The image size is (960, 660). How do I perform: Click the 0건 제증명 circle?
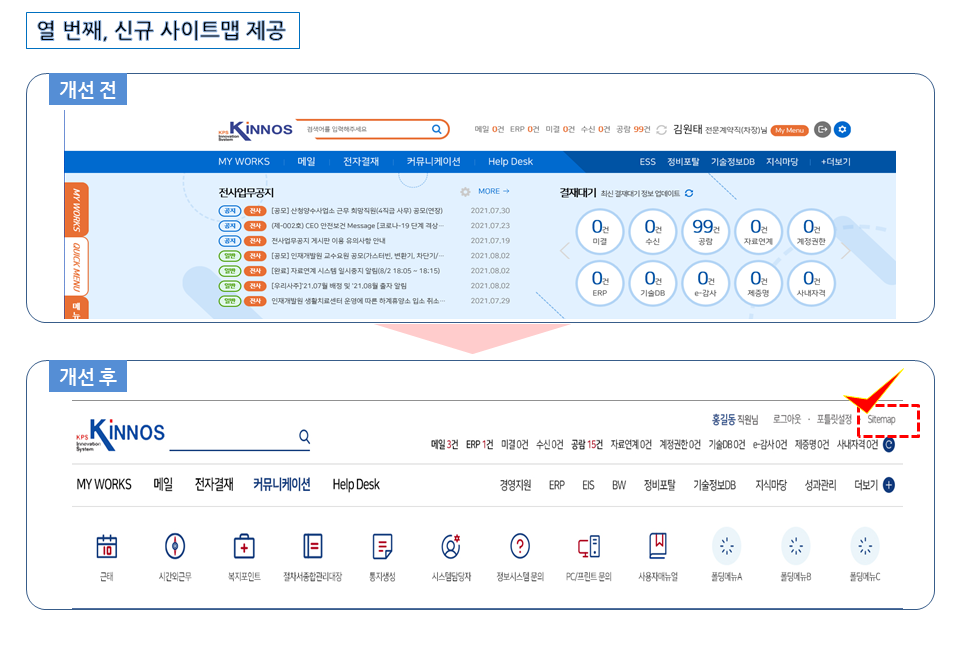(758, 283)
